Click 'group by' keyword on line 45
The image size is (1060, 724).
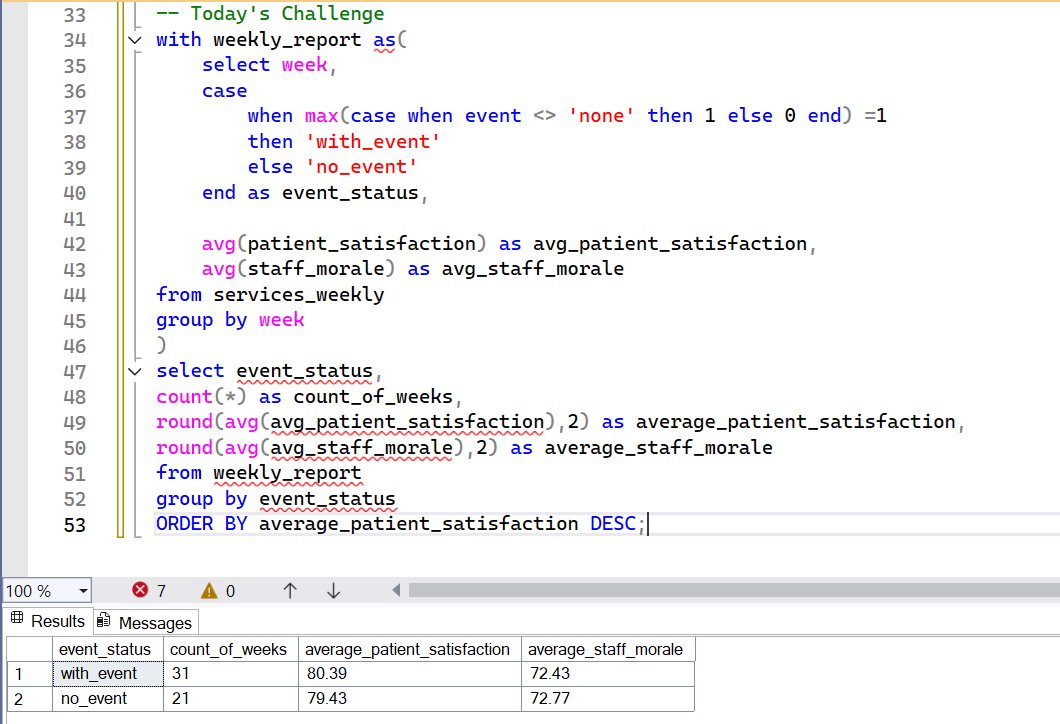(201, 320)
